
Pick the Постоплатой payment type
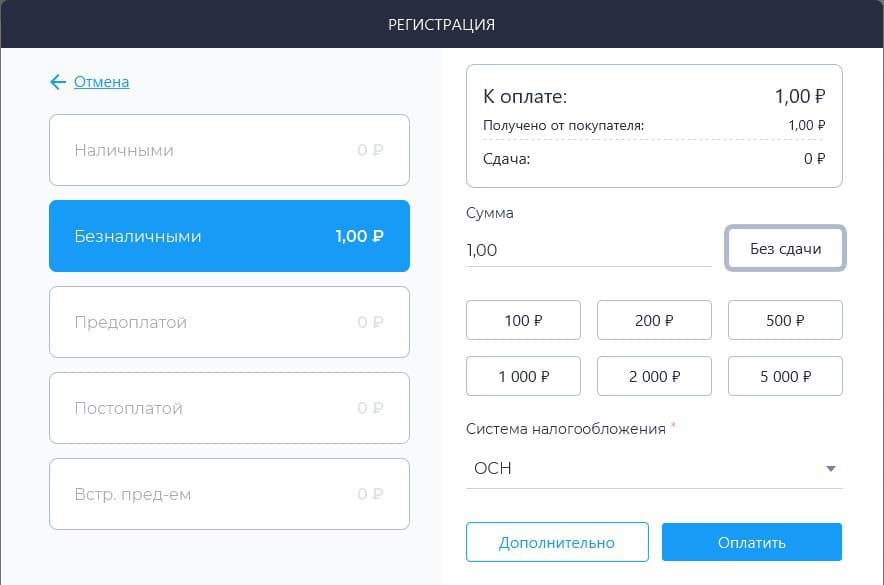coord(229,408)
